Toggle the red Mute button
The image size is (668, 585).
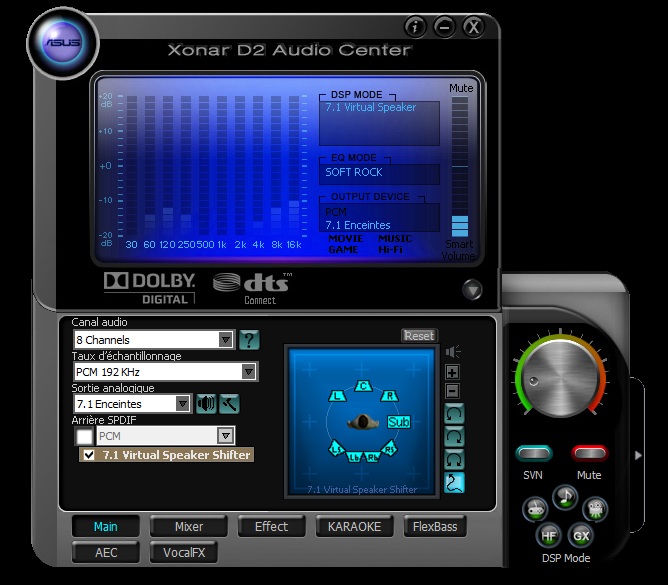pos(589,453)
